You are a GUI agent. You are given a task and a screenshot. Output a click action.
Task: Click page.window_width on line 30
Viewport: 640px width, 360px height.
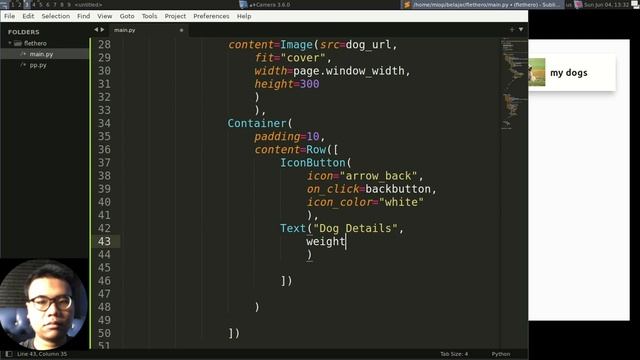click(349, 71)
